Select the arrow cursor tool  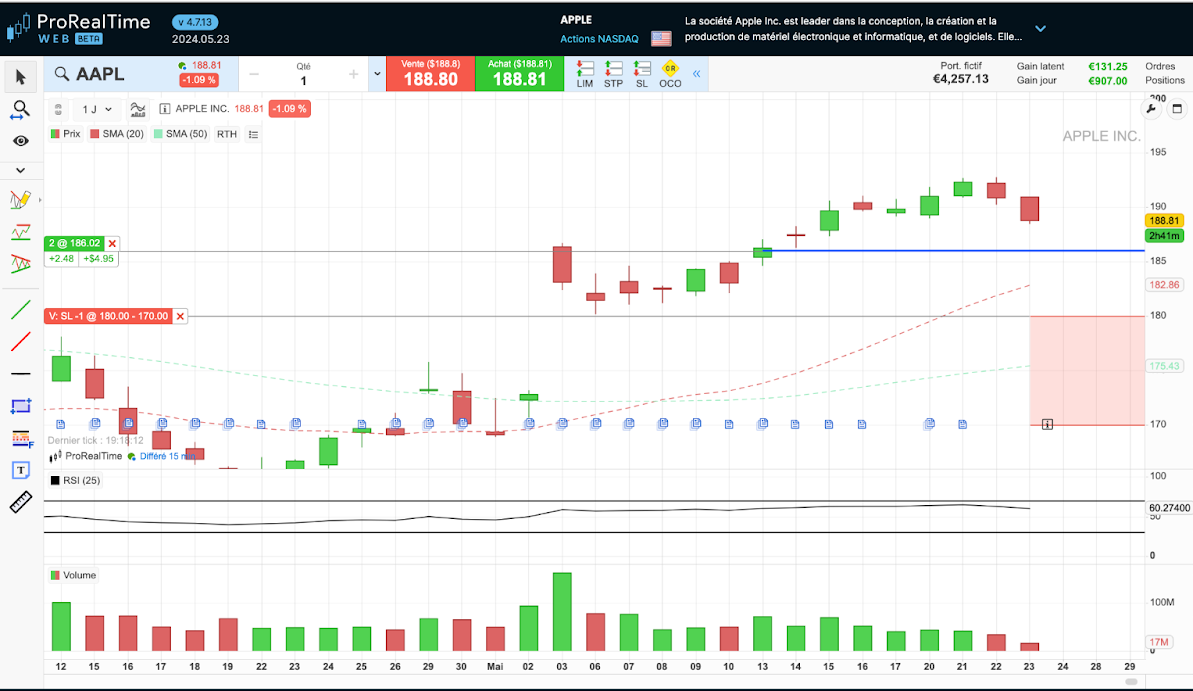[21, 77]
